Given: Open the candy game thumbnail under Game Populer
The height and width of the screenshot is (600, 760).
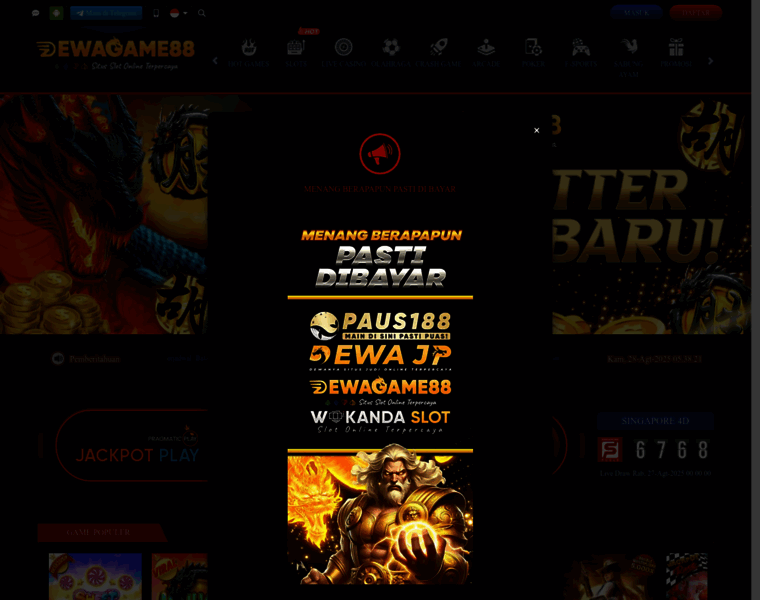Looking at the screenshot, I should (x=95, y=576).
